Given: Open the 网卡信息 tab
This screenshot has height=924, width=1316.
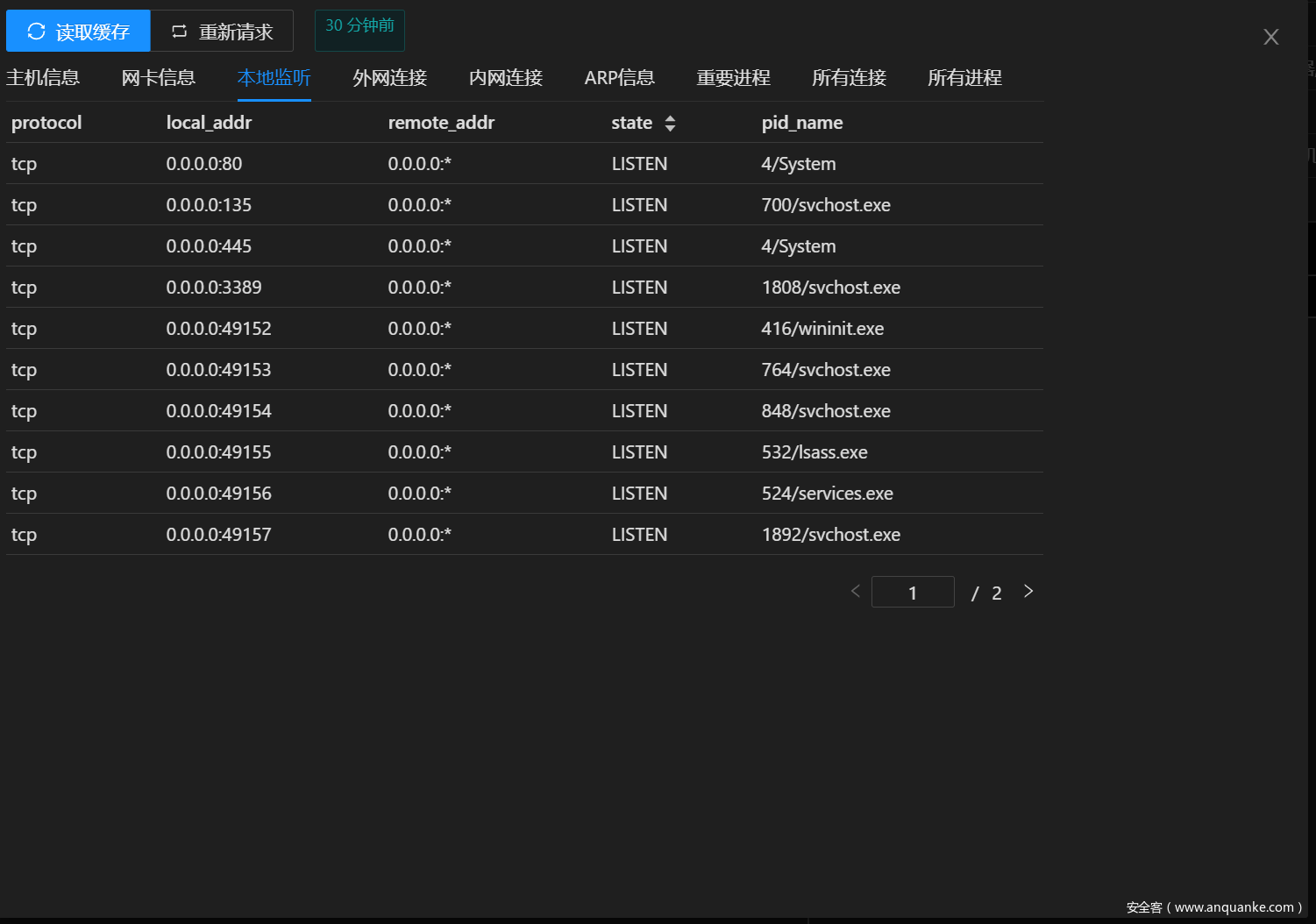Looking at the screenshot, I should pos(159,78).
